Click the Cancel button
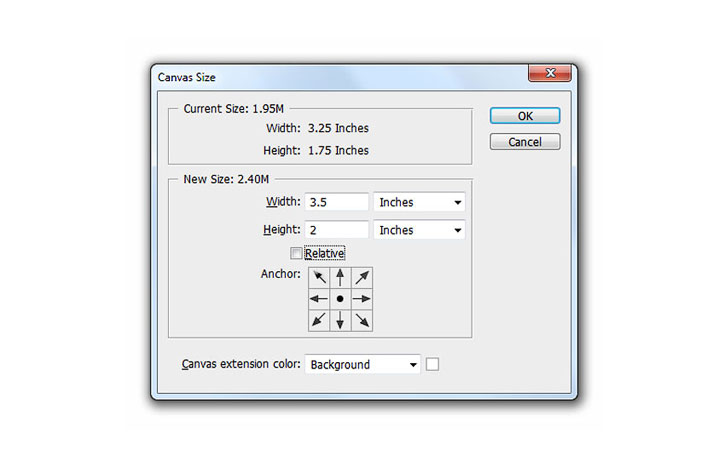The width and height of the screenshot is (725, 469). [525, 142]
